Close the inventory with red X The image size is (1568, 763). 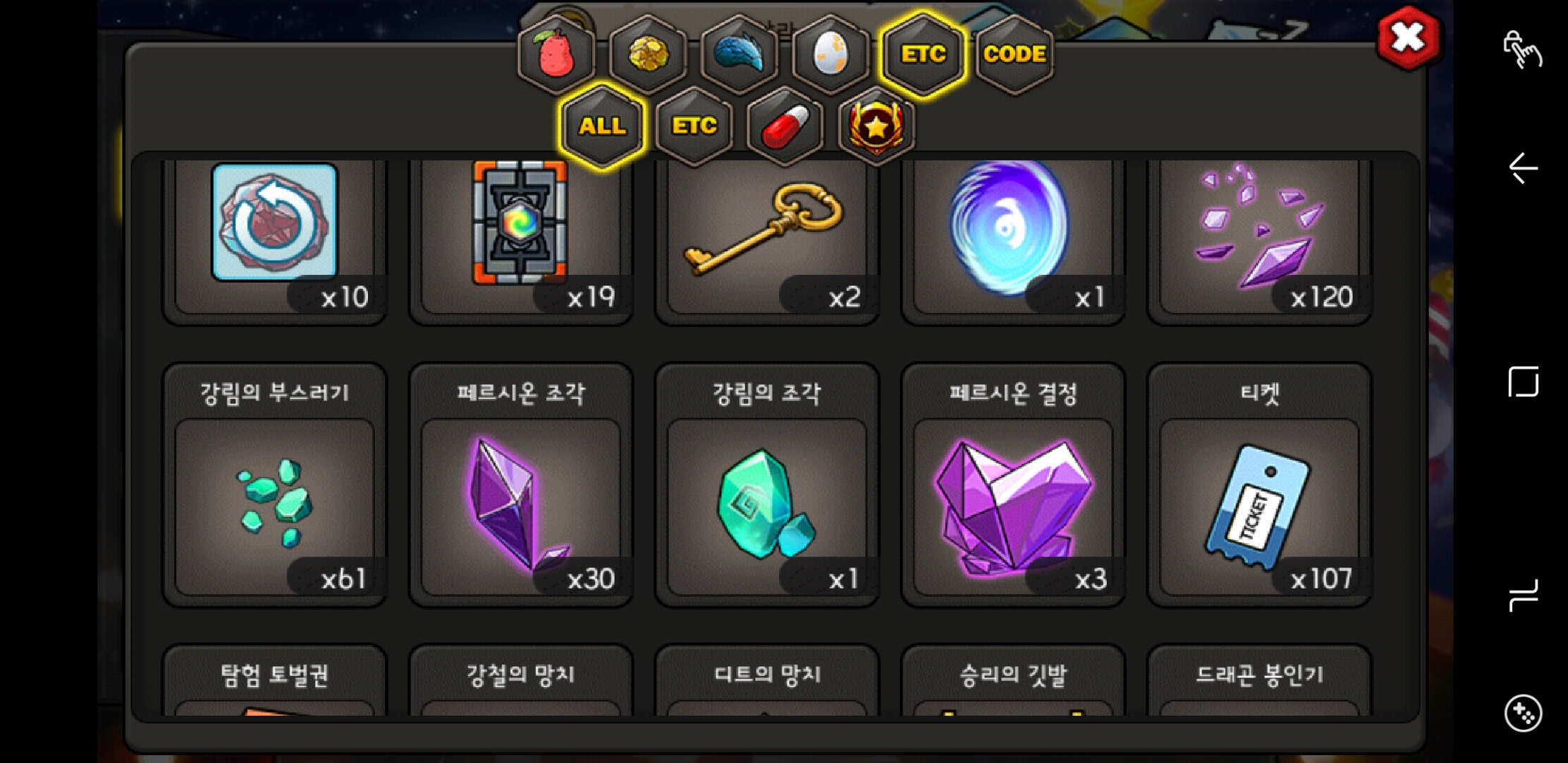click(x=1408, y=38)
